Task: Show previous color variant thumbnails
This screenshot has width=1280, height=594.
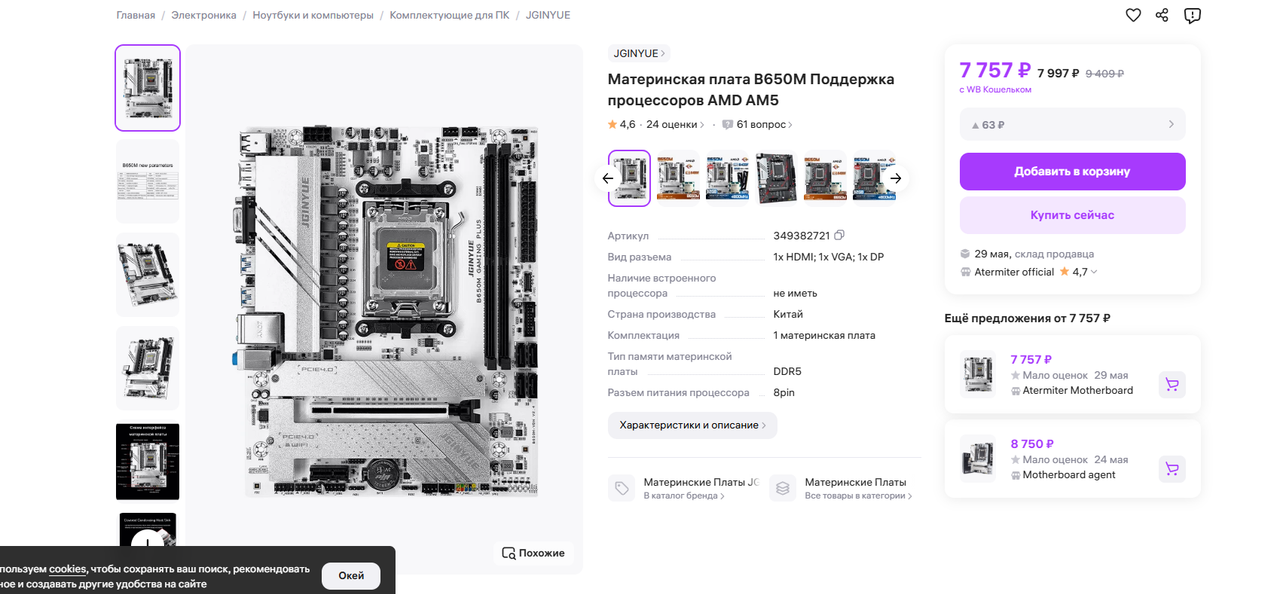Action: click(608, 178)
